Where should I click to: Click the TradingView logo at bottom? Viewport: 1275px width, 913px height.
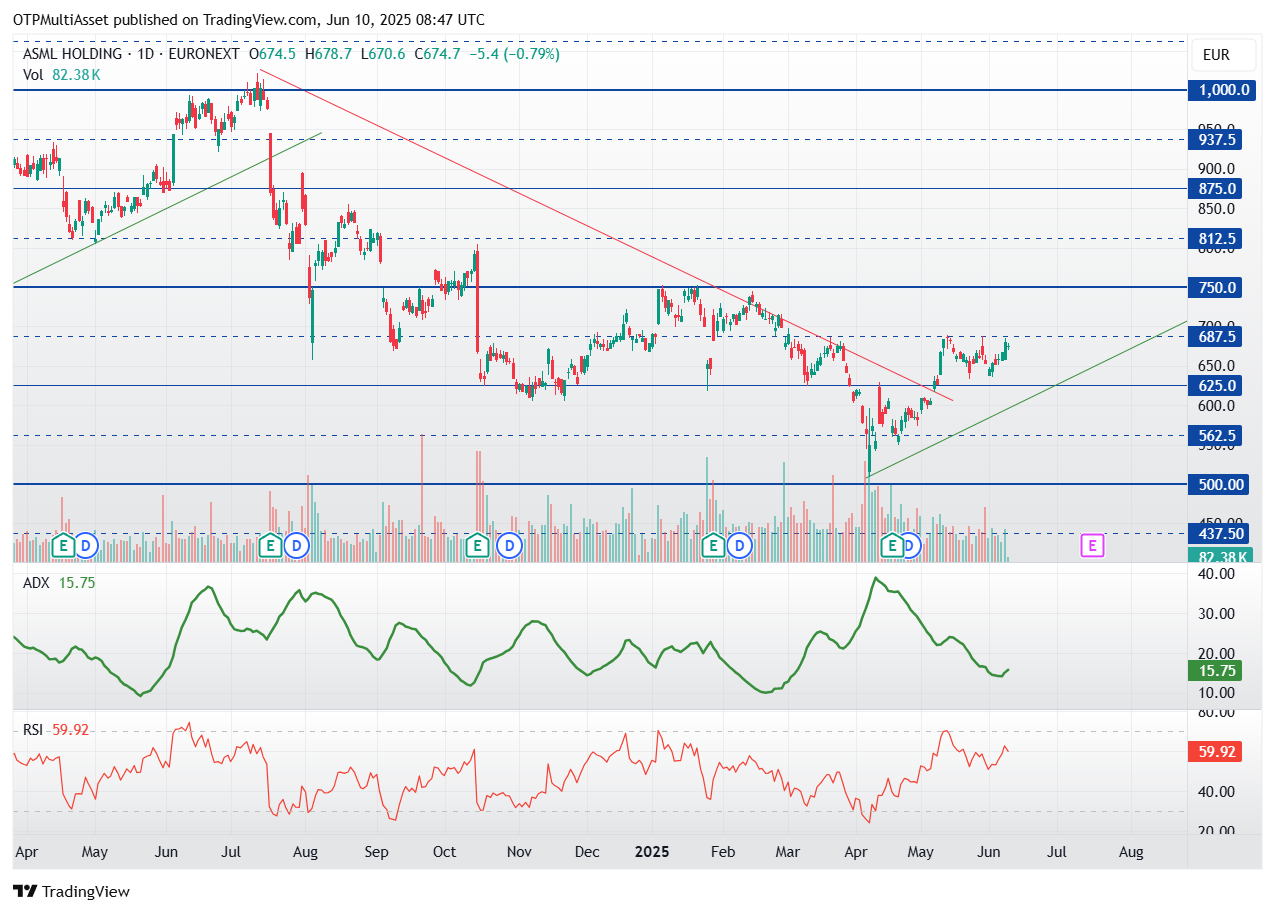coord(71,891)
